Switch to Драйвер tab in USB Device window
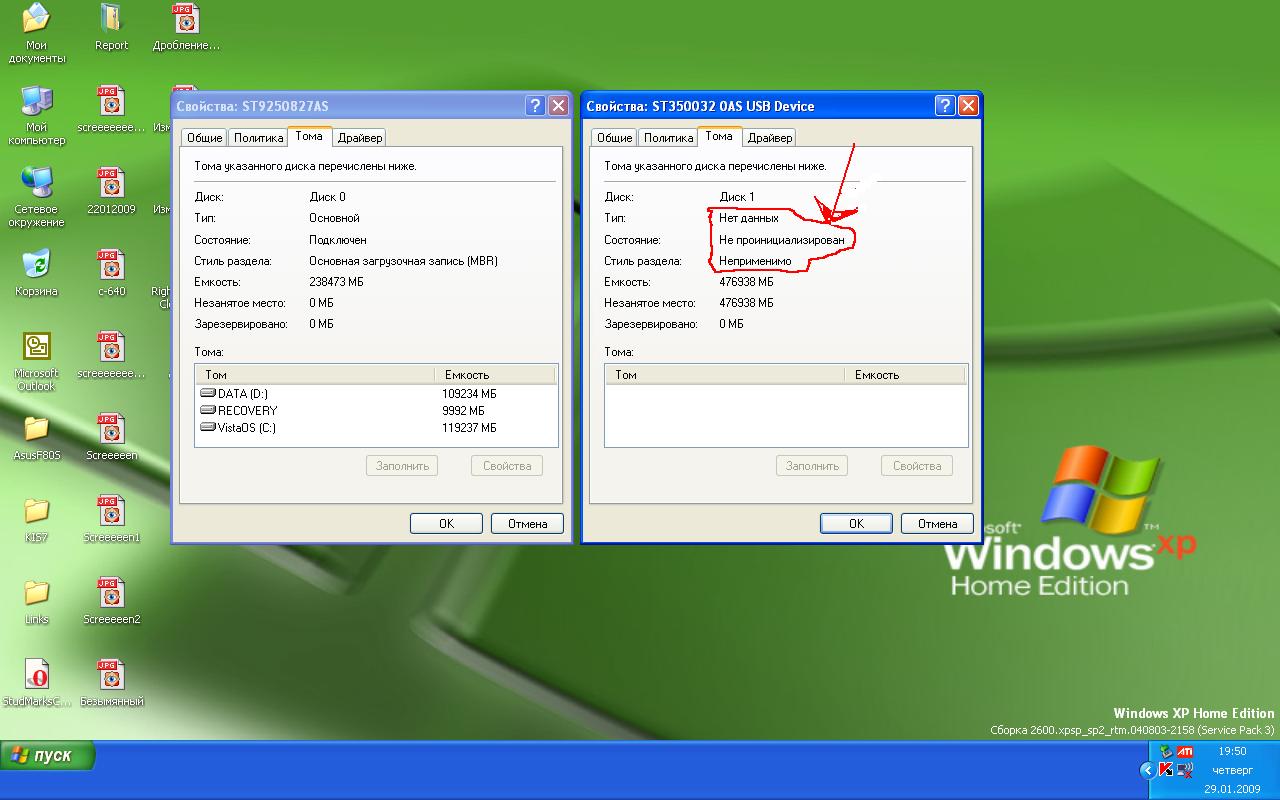This screenshot has width=1280, height=800. pyautogui.click(x=768, y=138)
